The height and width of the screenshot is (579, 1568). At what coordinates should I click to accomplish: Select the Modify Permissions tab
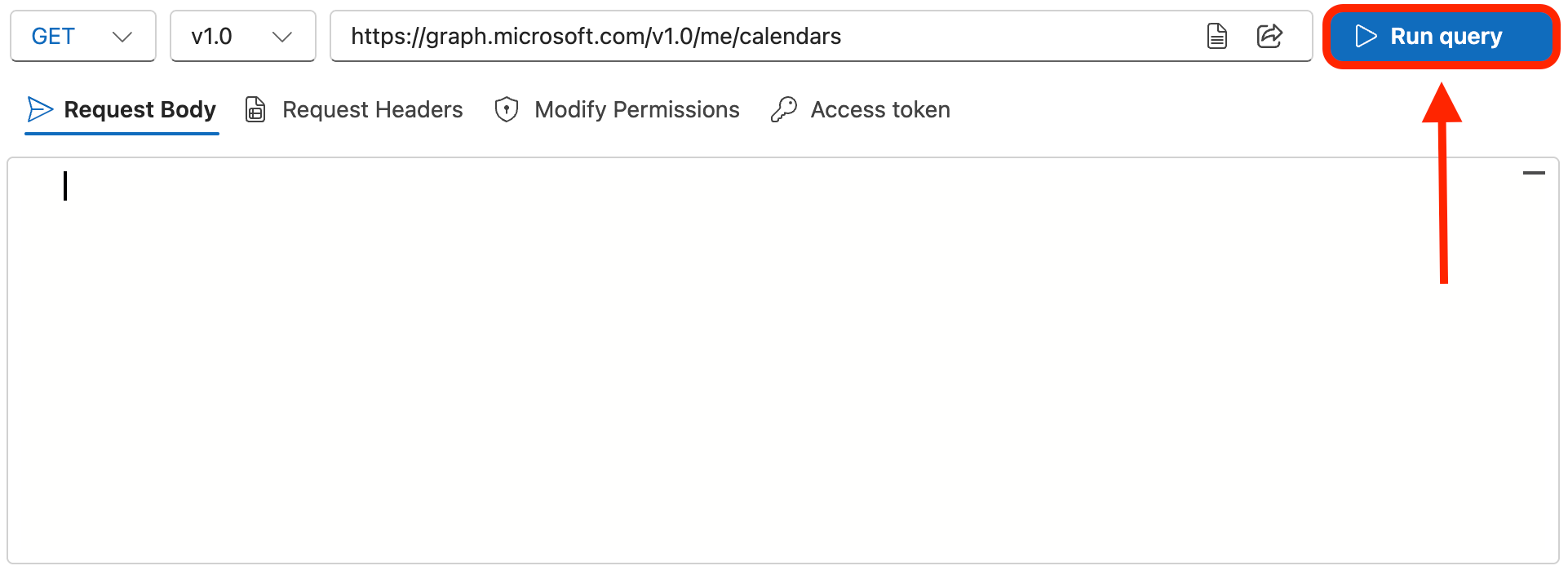636,109
